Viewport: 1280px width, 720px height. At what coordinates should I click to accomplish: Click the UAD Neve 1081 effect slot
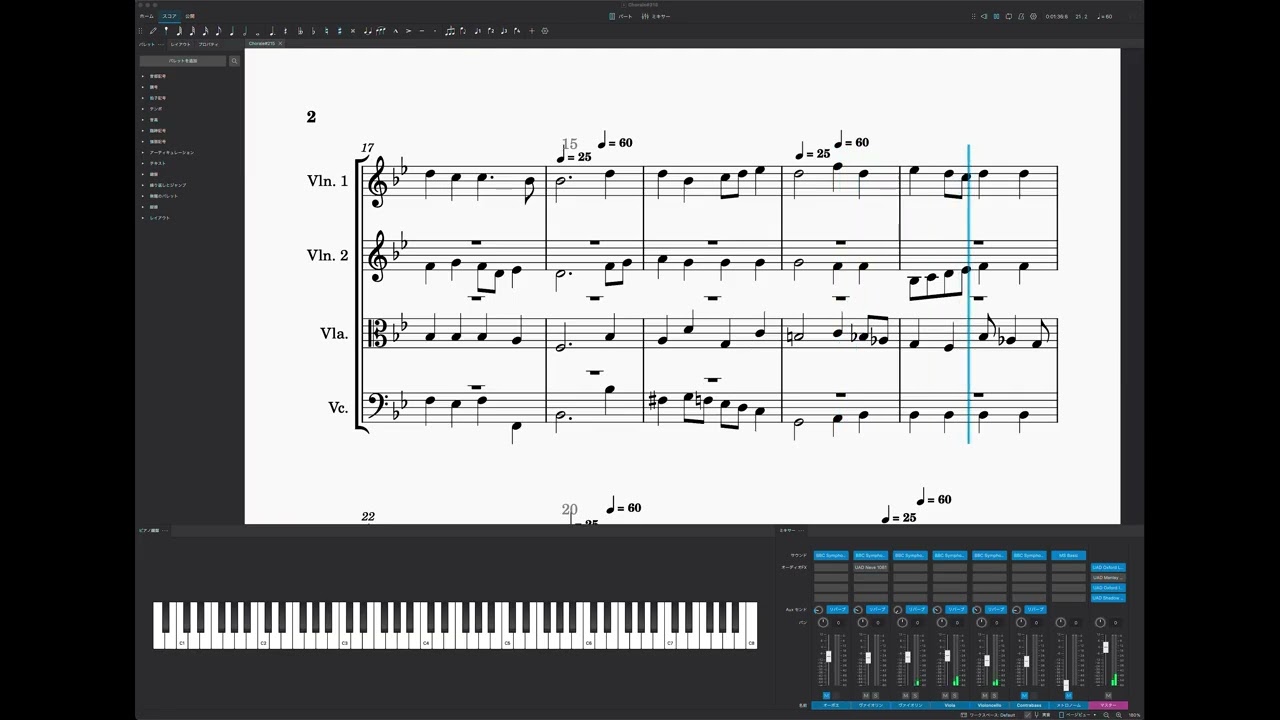pyautogui.click(x=870, y=567)
